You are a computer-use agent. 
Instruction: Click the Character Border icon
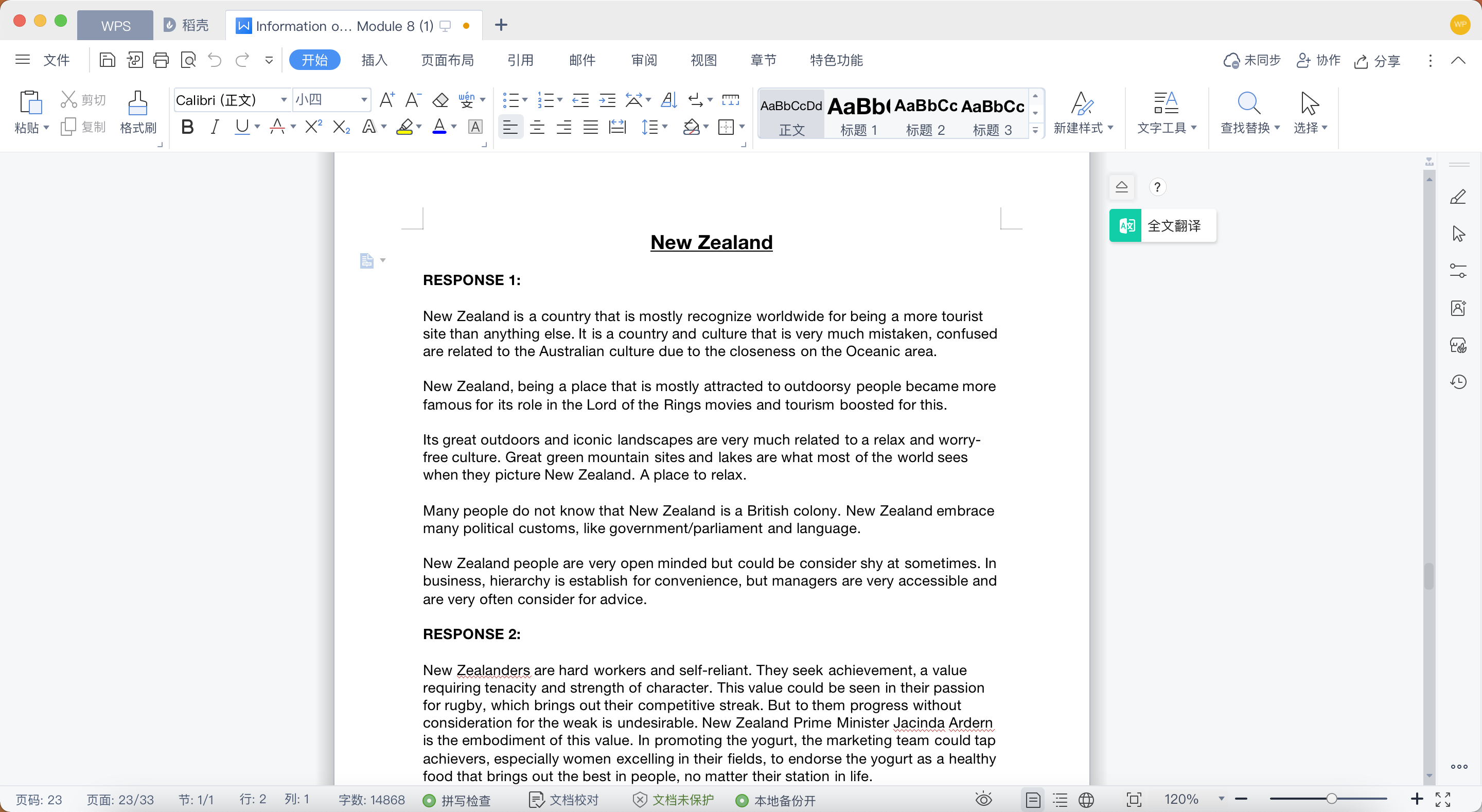click(475, 127)
